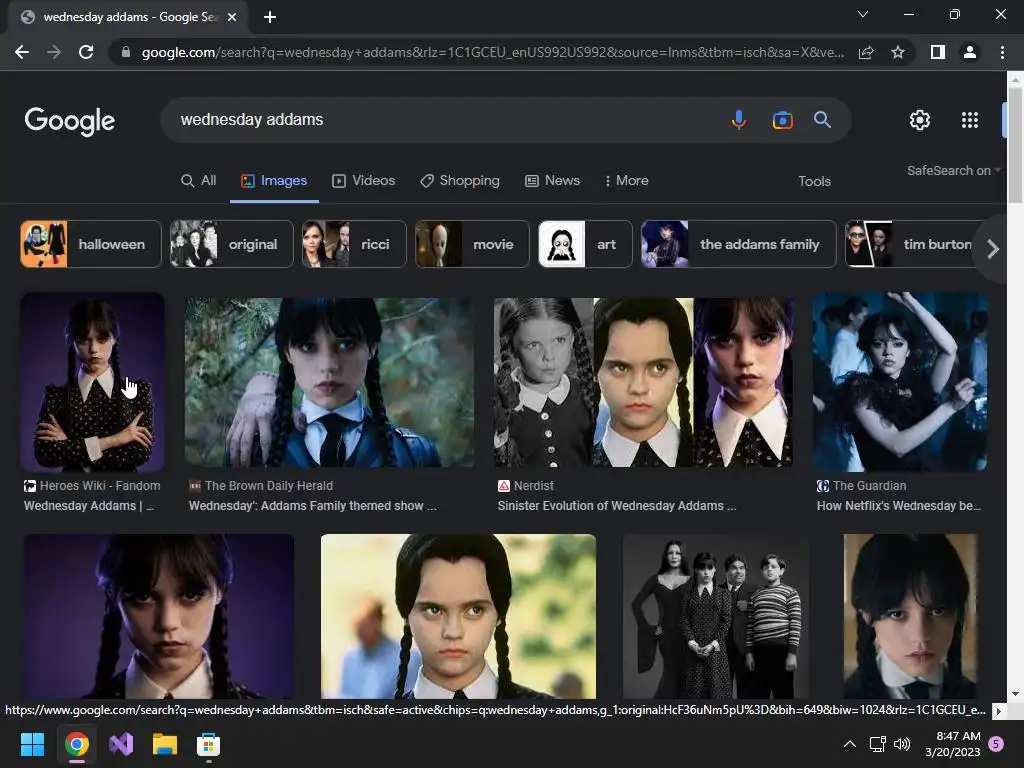The height and width of the screenshot is (768, 1024).
Task: Open Microsoft Store from taskbar
Action: point(208,744)
